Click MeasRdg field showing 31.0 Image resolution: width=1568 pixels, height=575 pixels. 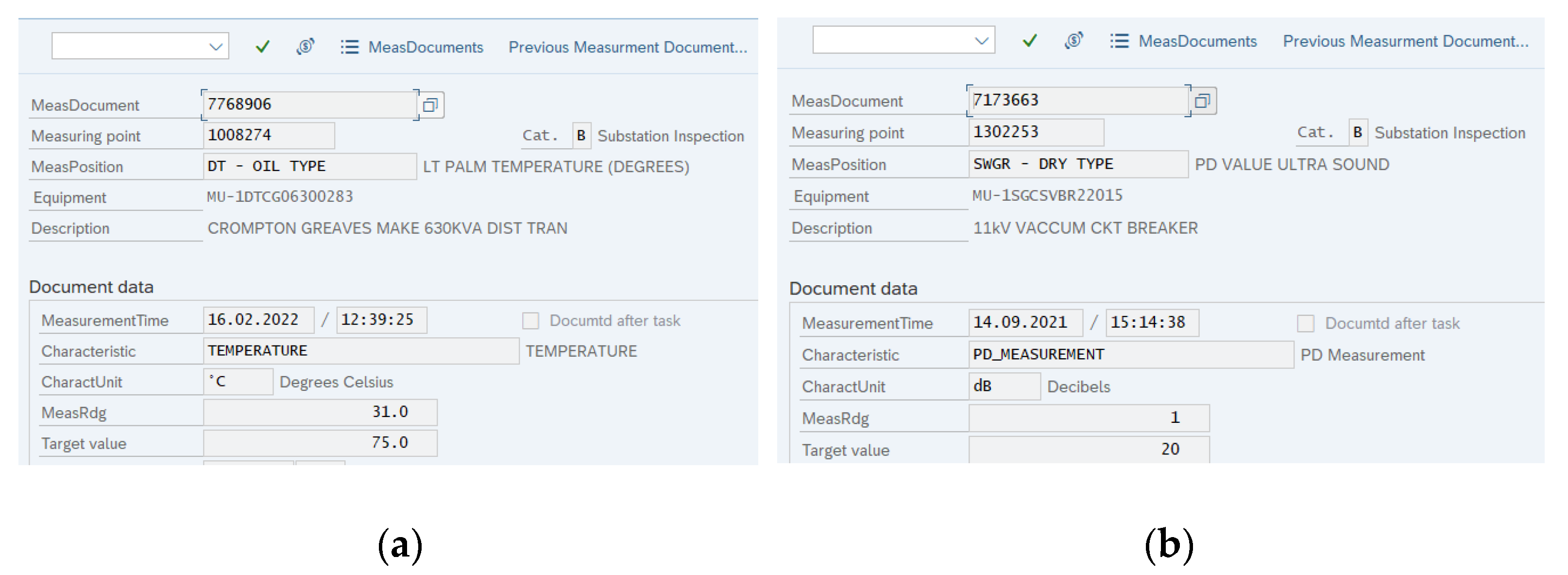(x=320, y=412)
